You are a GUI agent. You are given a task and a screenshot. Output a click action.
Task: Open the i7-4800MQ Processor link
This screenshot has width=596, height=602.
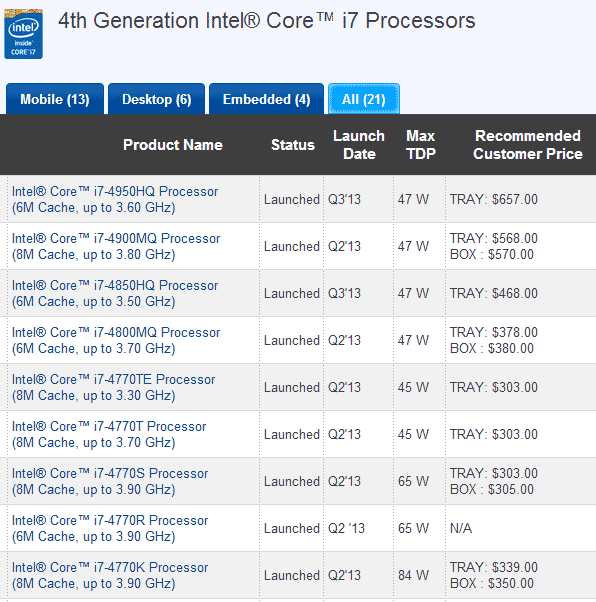(x=116, y=340)
